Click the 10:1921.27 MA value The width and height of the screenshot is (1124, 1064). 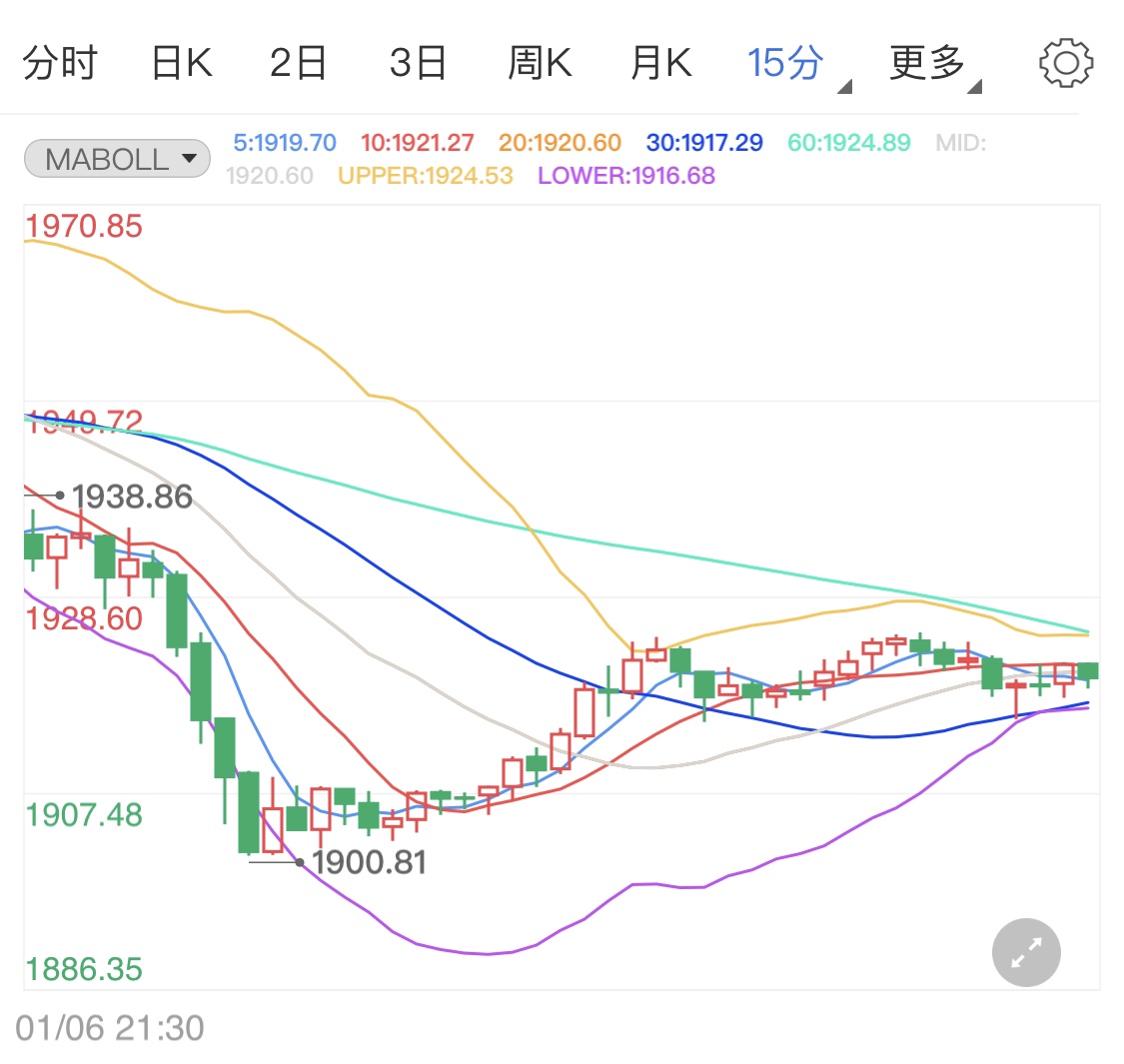[x=418, y=143]
